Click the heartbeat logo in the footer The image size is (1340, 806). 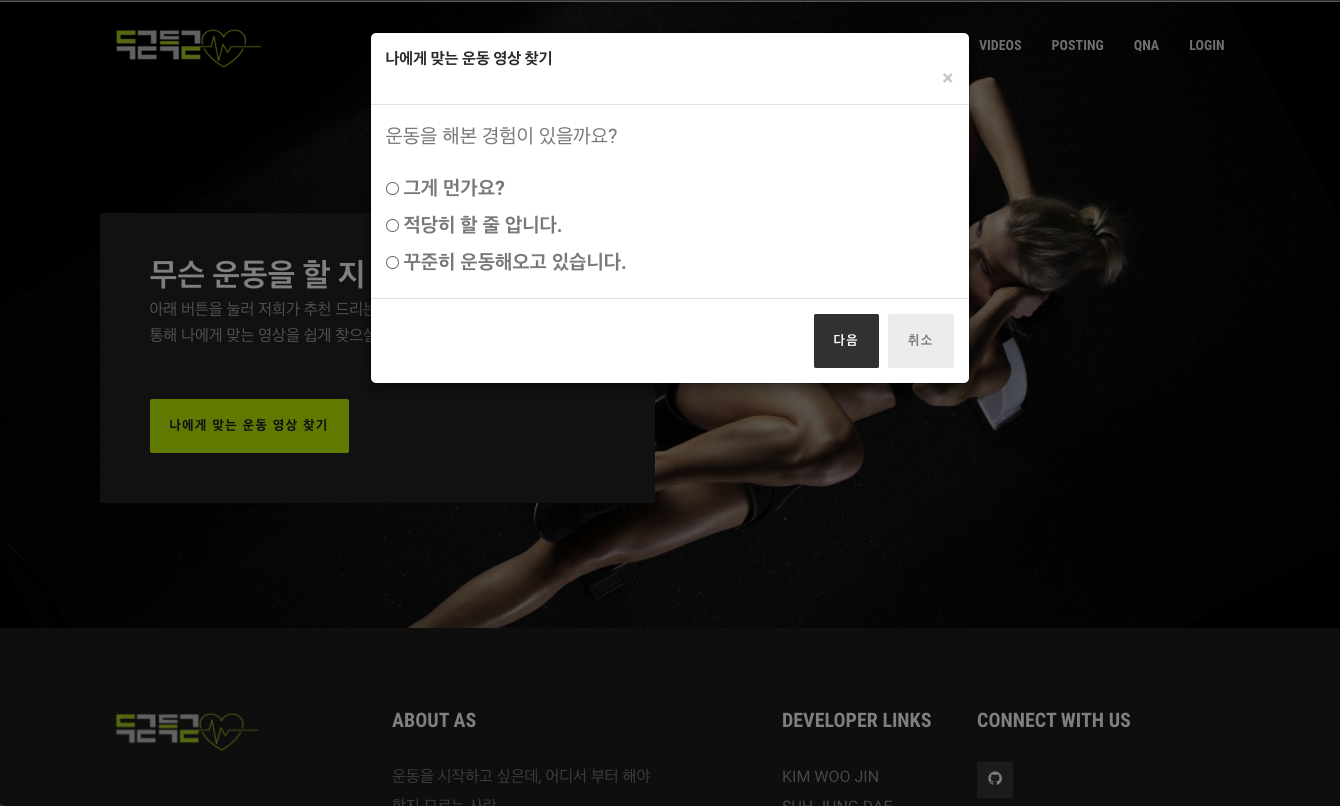[x=187, y=731]
